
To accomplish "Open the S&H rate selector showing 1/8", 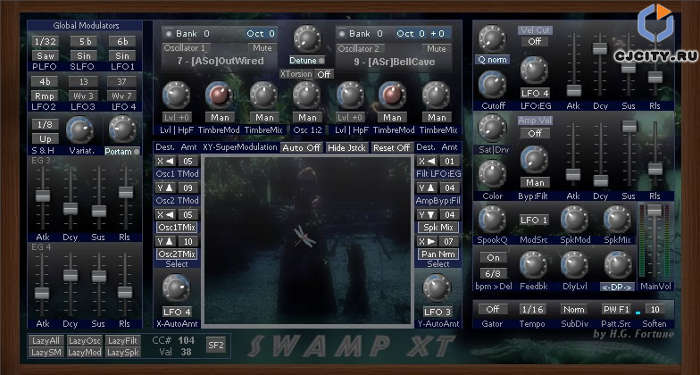I will [x=45, y=125].
